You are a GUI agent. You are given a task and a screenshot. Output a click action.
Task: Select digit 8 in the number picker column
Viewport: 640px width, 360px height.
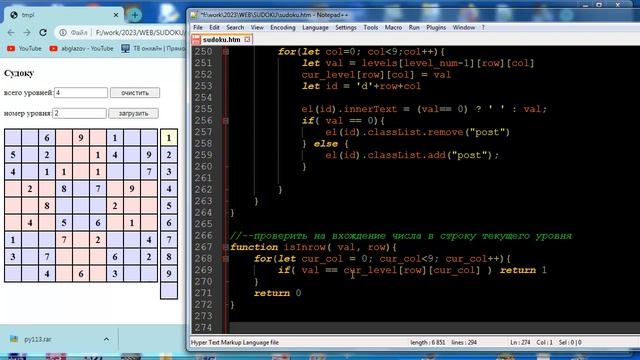(x=169, y=257)
